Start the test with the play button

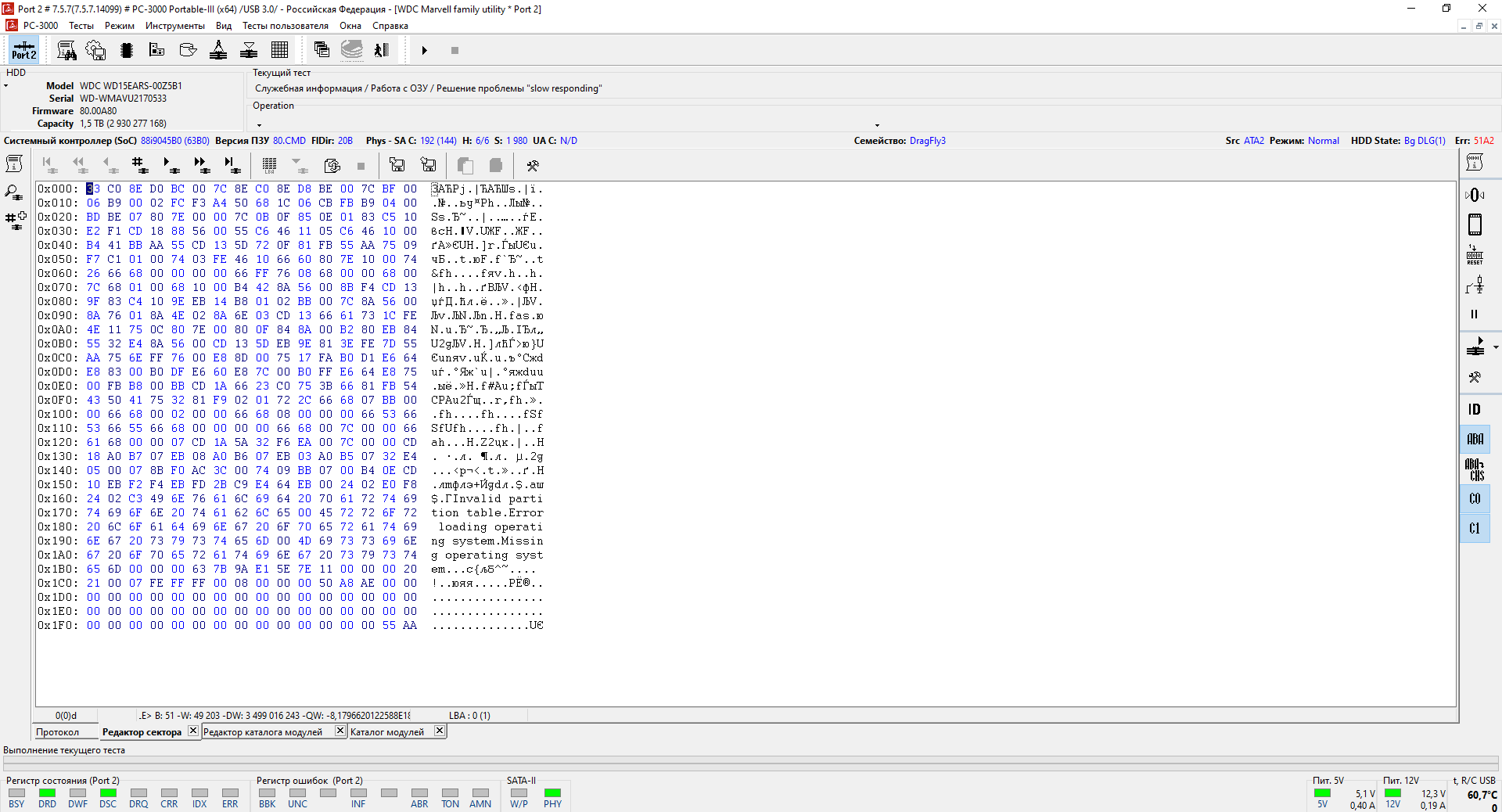pyautogui.click(x=424, y=50)
